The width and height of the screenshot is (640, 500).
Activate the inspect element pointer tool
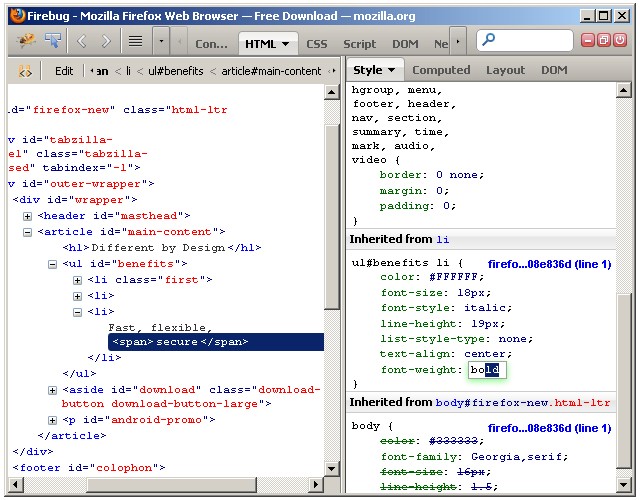(53, 40)
